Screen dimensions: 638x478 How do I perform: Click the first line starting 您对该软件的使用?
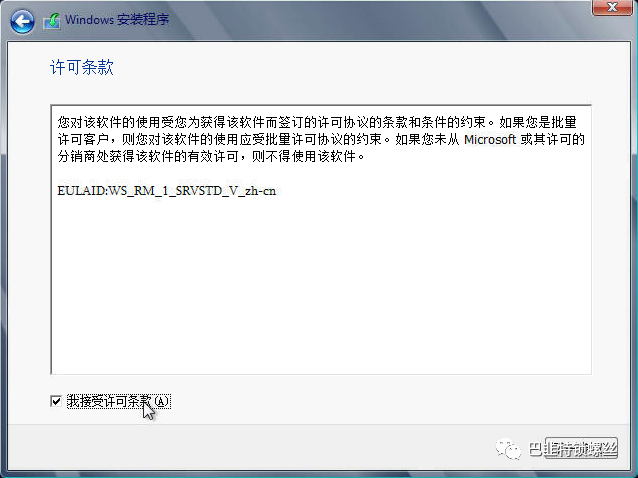point(317,122)
